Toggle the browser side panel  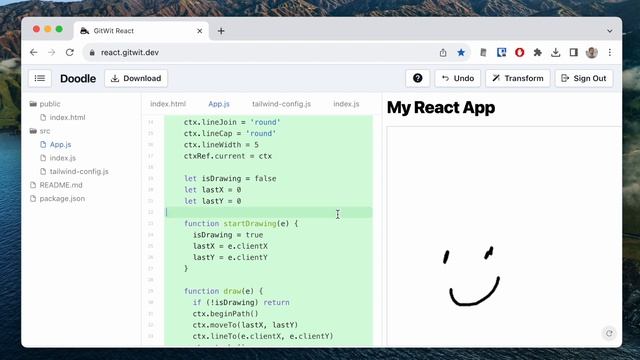[x=573, y=52]
